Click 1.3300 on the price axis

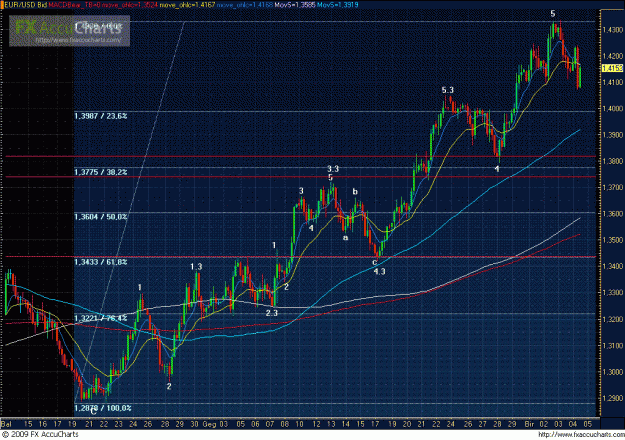coord(612,293)
